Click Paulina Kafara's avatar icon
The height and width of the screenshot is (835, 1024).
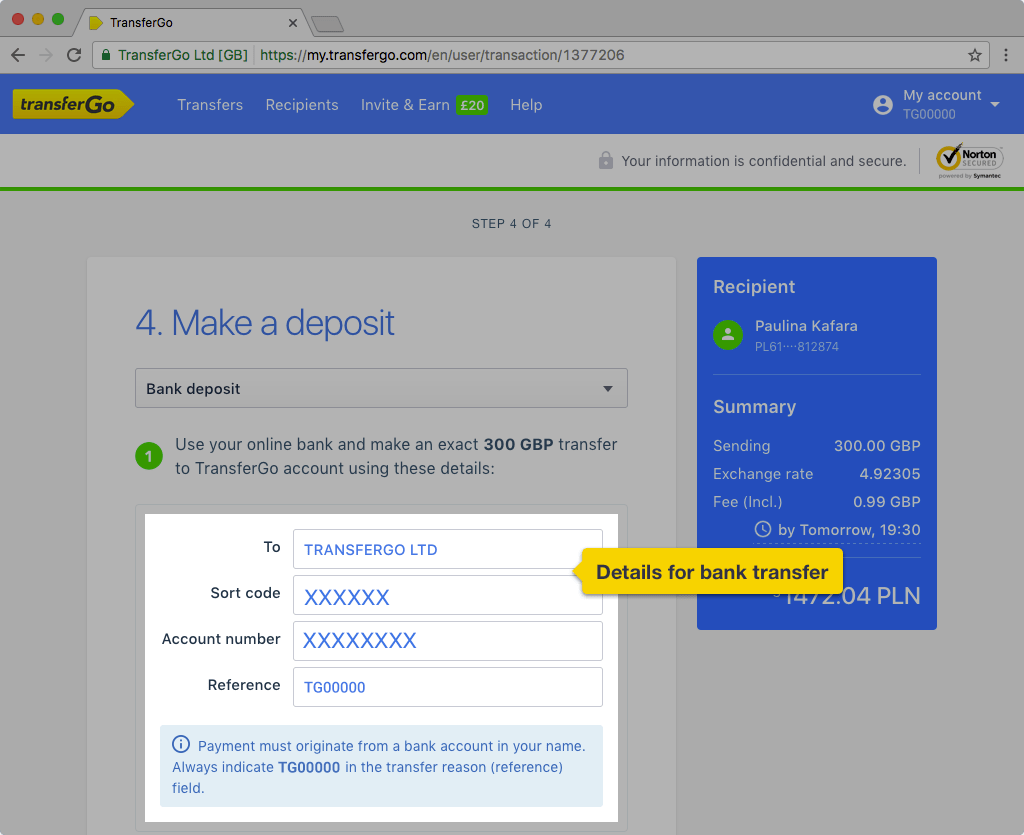pos(728,335)
